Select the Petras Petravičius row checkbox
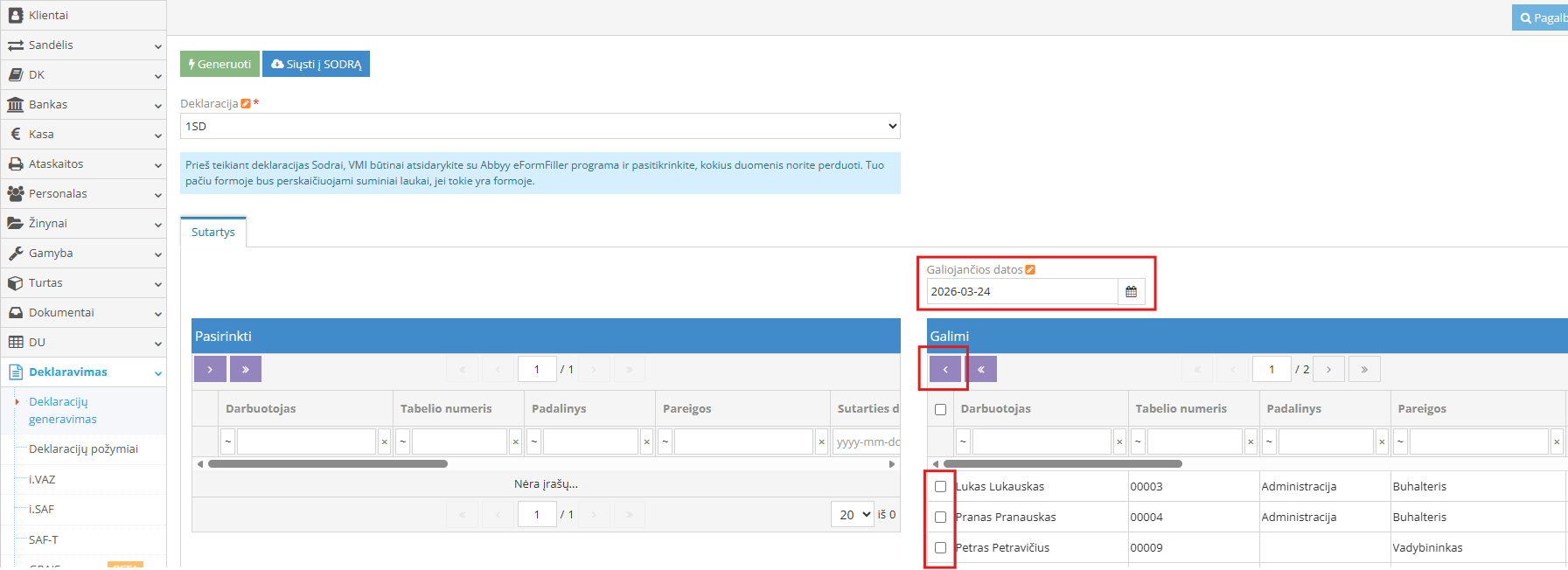The image size is (1568, 570). tap(941, 548)
